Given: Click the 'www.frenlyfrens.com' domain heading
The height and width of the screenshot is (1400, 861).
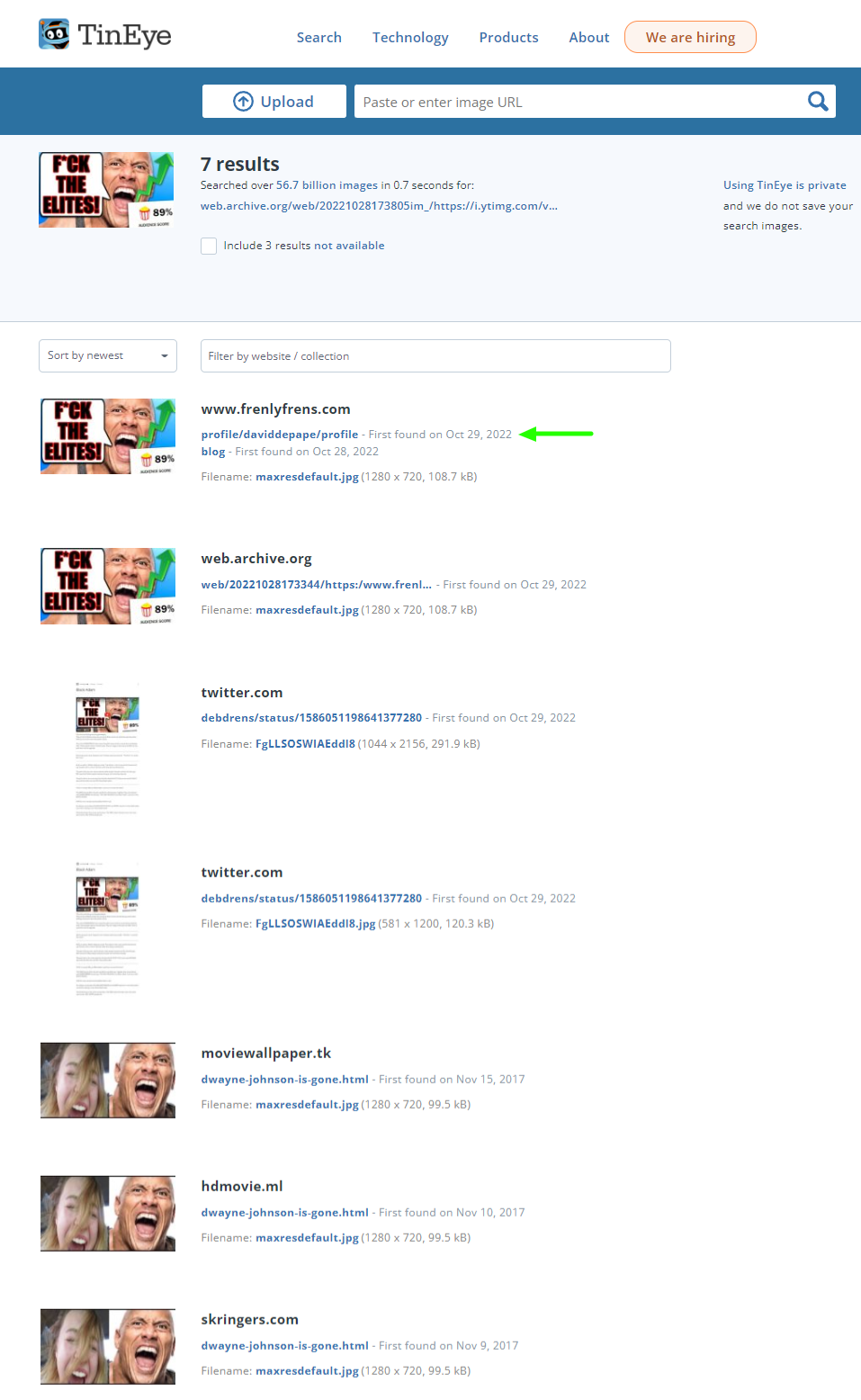Looking at the screenshot, I should click(276, 409).
